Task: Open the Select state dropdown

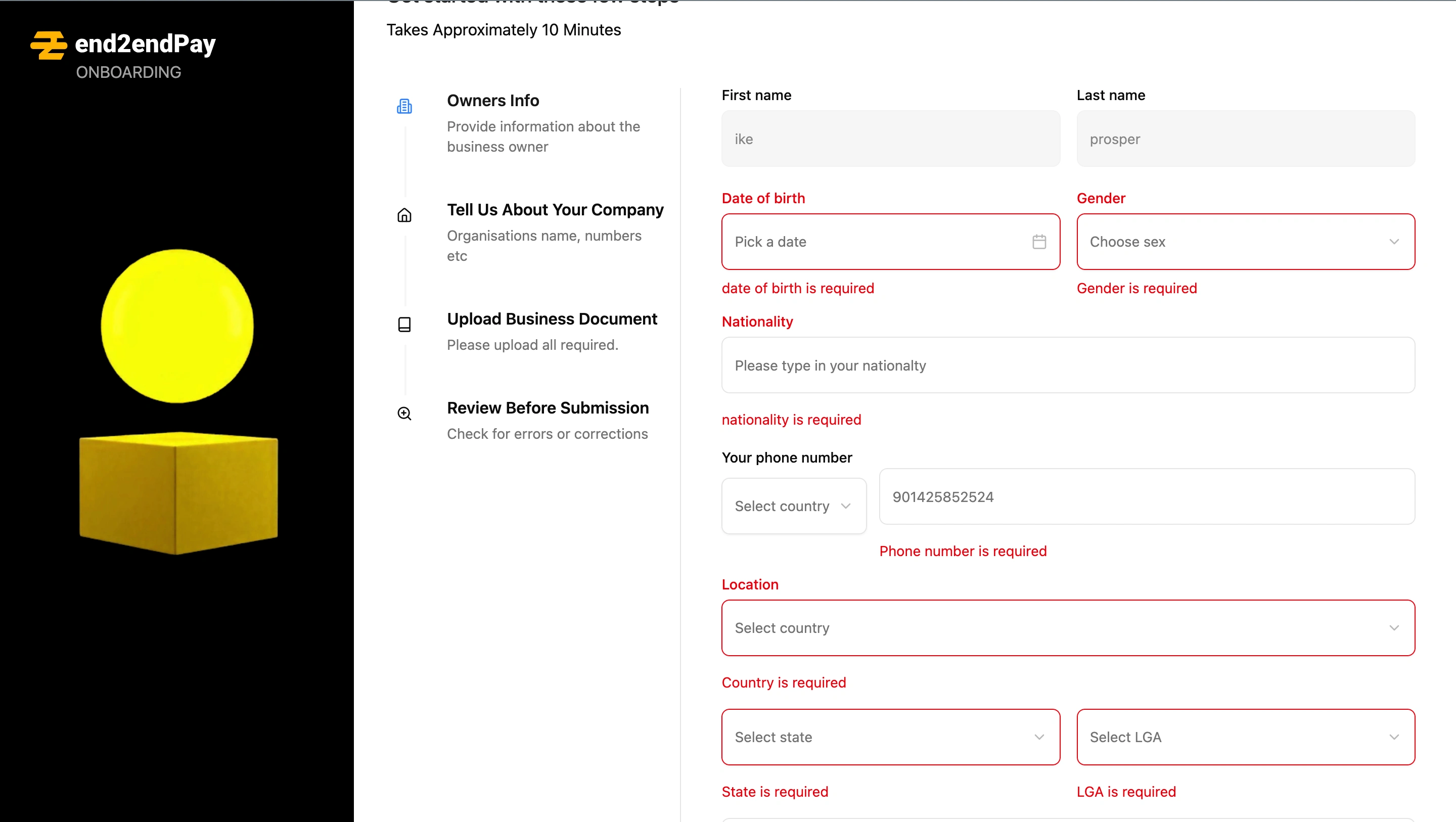Action: tap(890, 737)
